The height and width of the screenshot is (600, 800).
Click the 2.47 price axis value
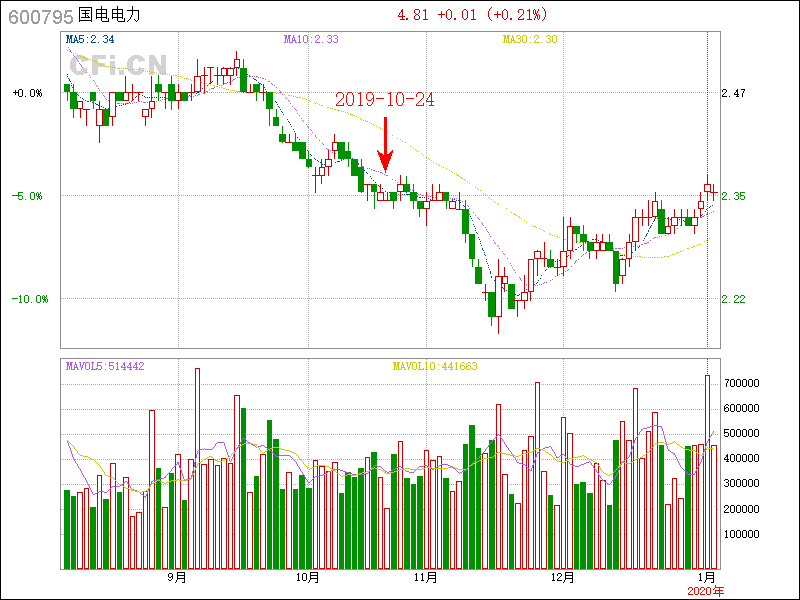point(733,93)
